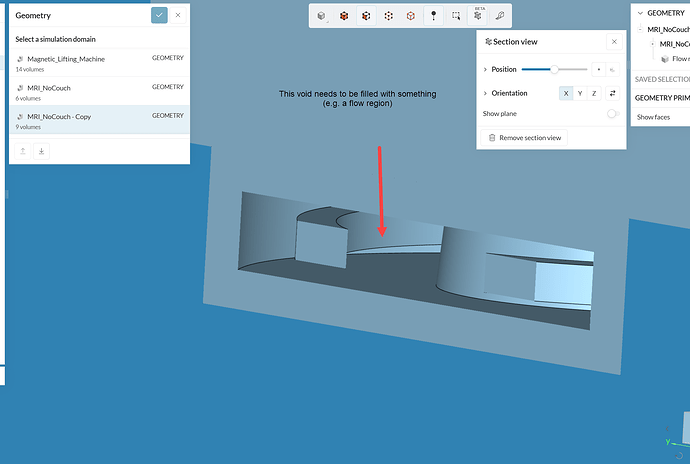
Task: Enable the box selection tool
Action: point(456,16)
